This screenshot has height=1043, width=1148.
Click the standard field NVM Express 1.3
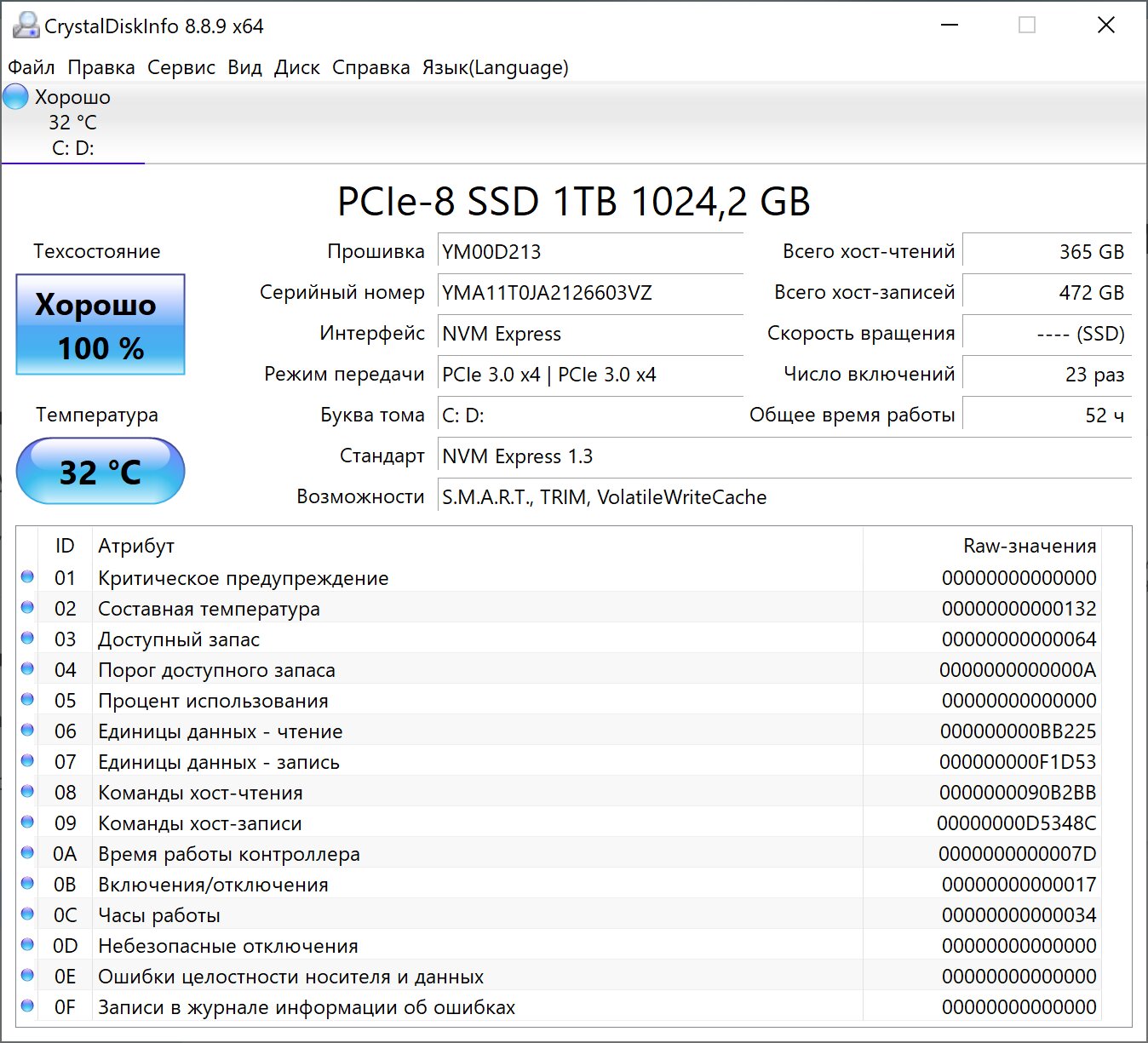(x=784, y=456)
